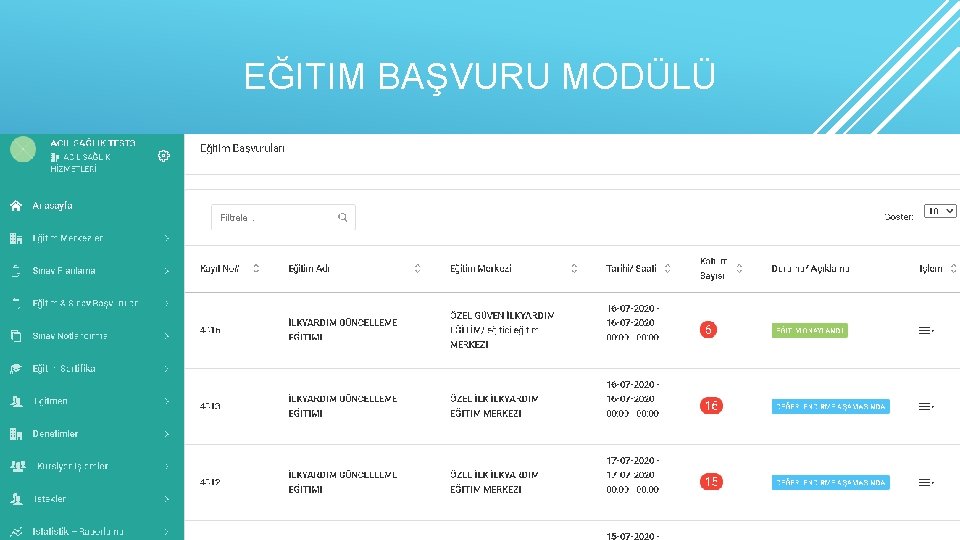Click Durumu/Açıklama column header

810,268
